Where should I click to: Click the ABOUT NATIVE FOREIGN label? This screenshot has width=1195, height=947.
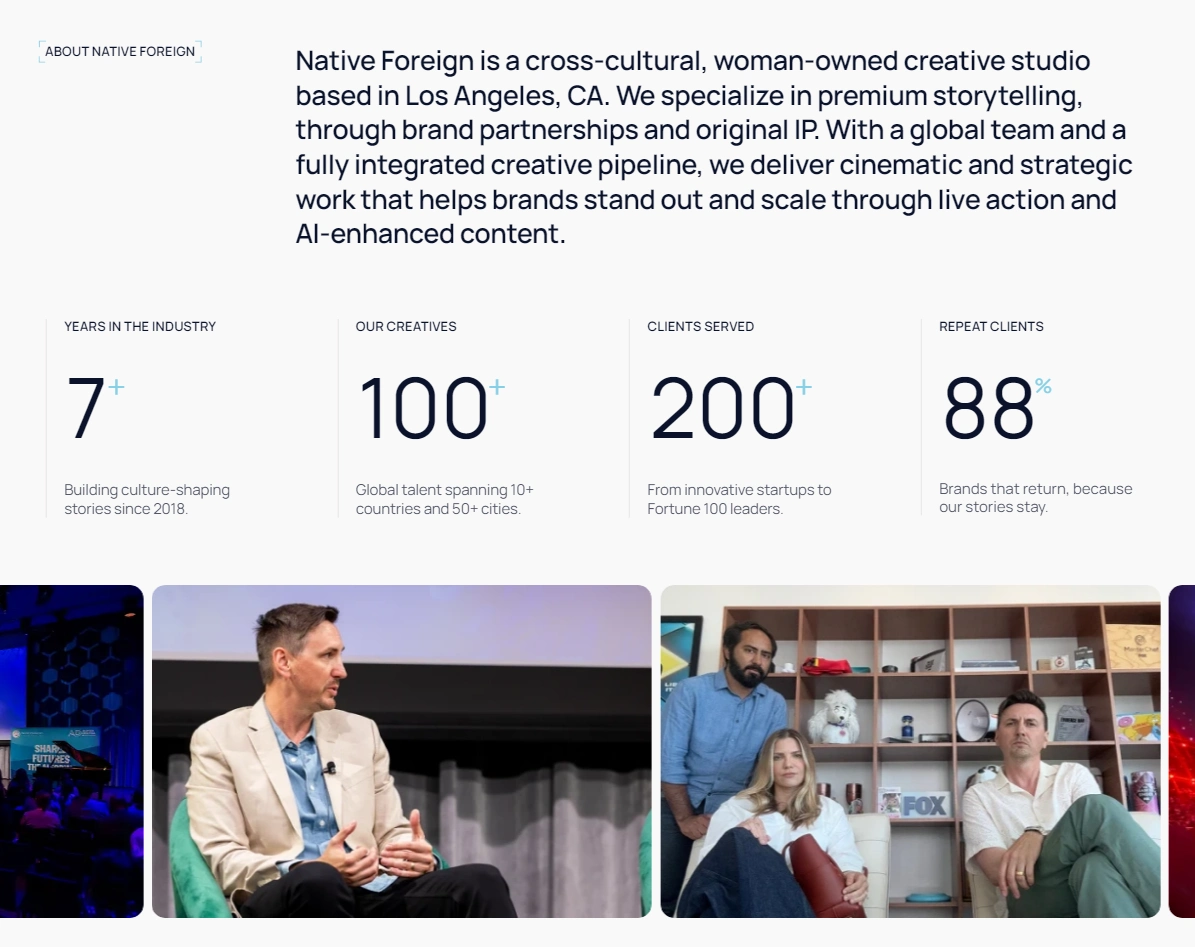(119, 51)
